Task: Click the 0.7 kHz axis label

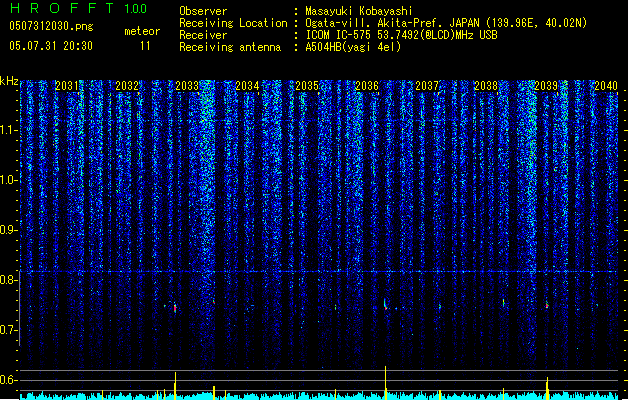Action: 8,330
